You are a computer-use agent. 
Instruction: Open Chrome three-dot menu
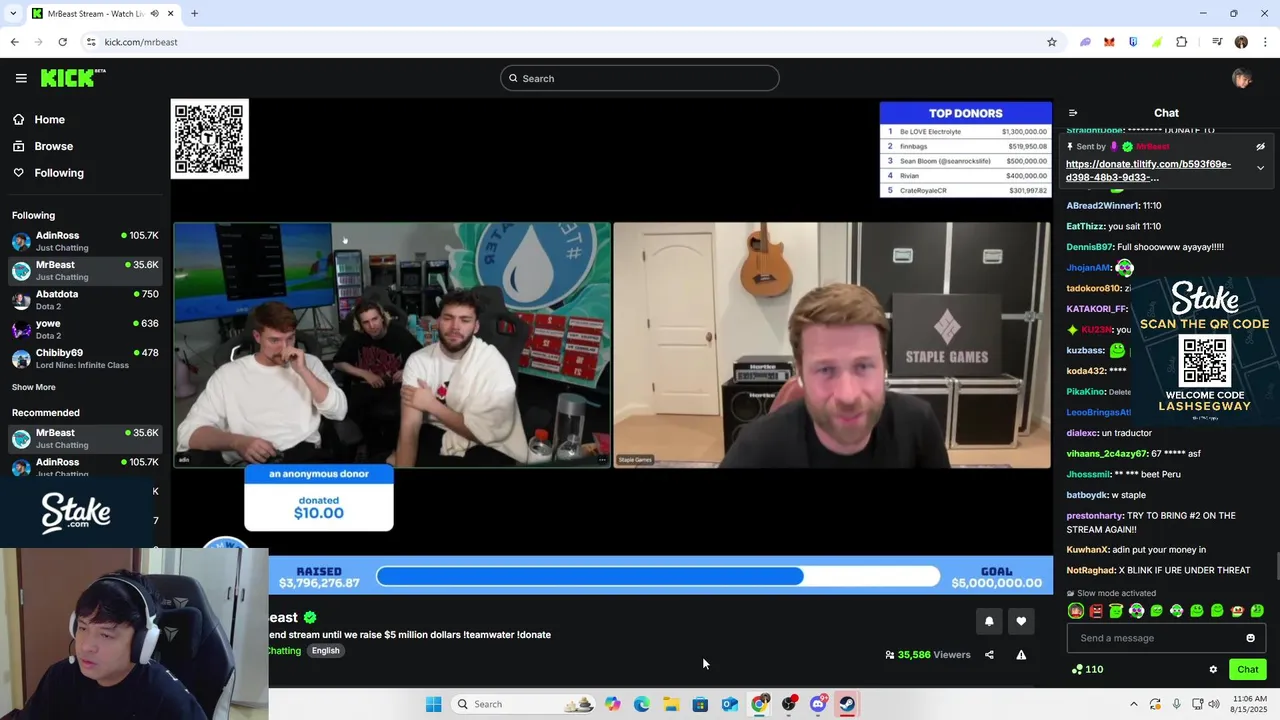point(1264,42)
